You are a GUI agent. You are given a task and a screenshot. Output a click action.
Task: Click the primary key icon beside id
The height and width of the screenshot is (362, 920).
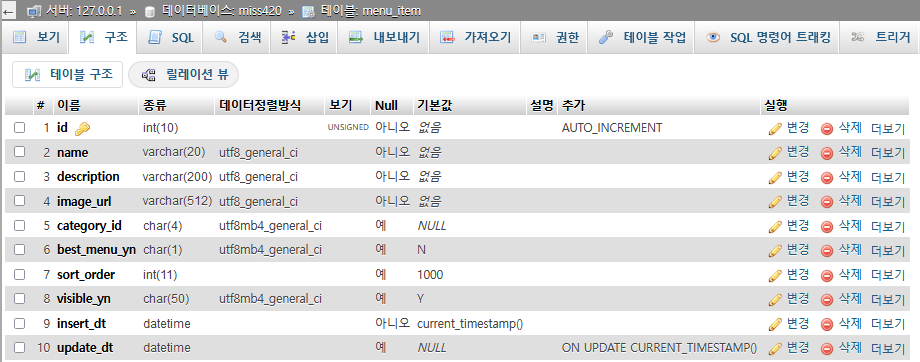click(82, 128)
